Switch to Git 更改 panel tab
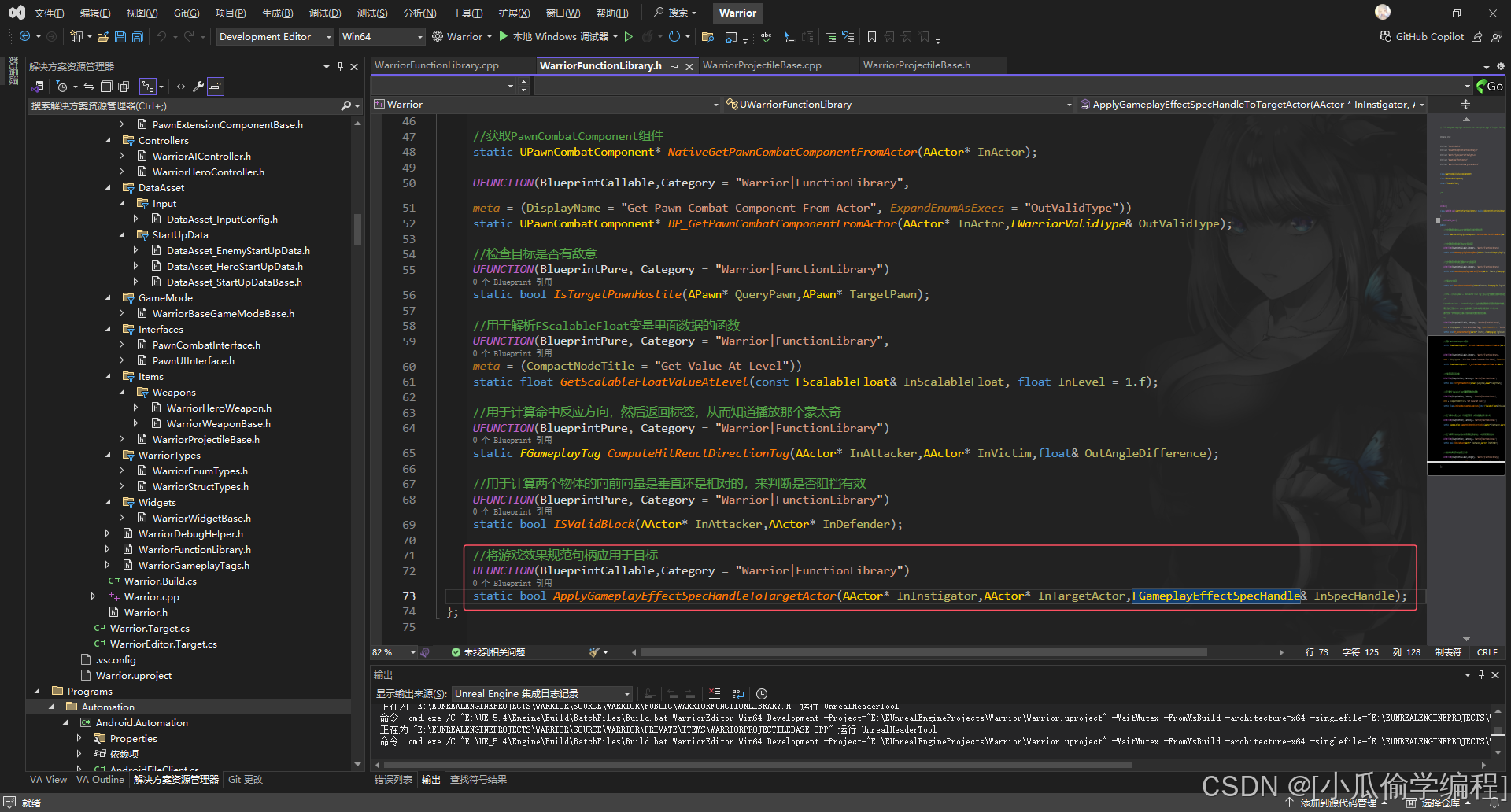 click(x=246, y=780)
